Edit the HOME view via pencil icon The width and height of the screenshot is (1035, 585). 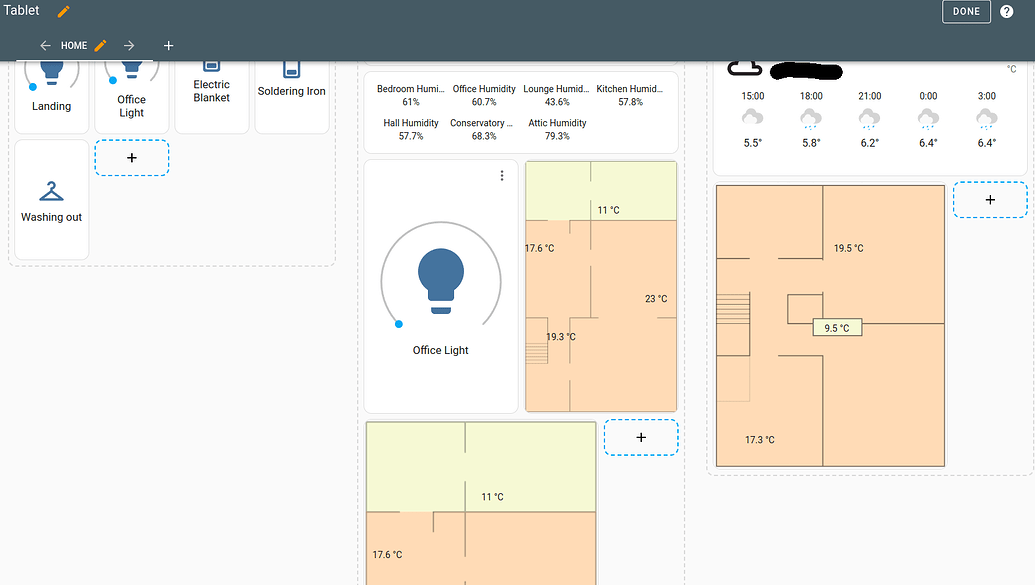(x=100, y=46)
